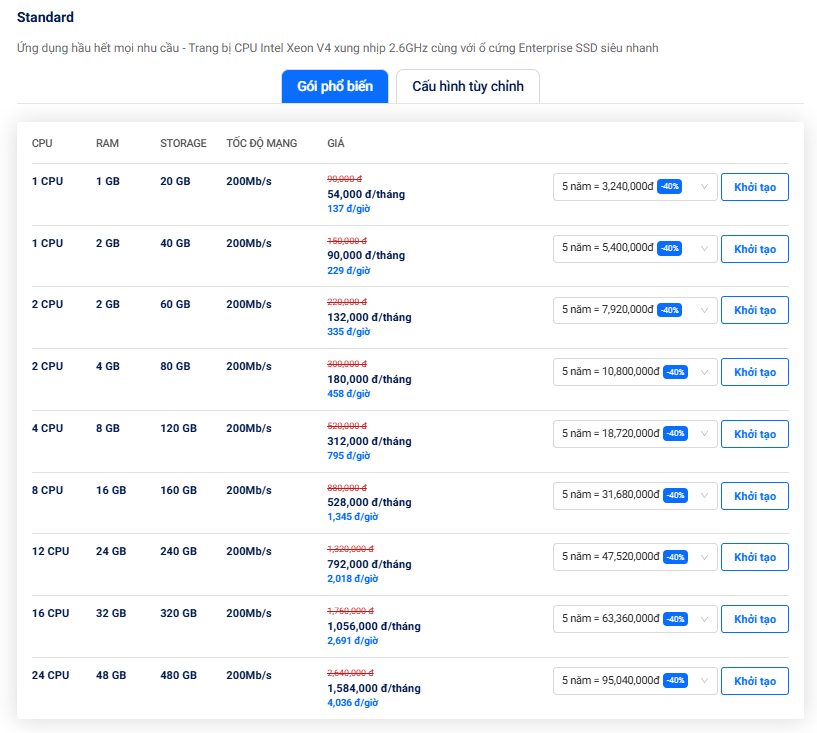Click the 20 GB storage cell
Screen dimensions: 817x733
pyautogui.click(x=175, y=181)
